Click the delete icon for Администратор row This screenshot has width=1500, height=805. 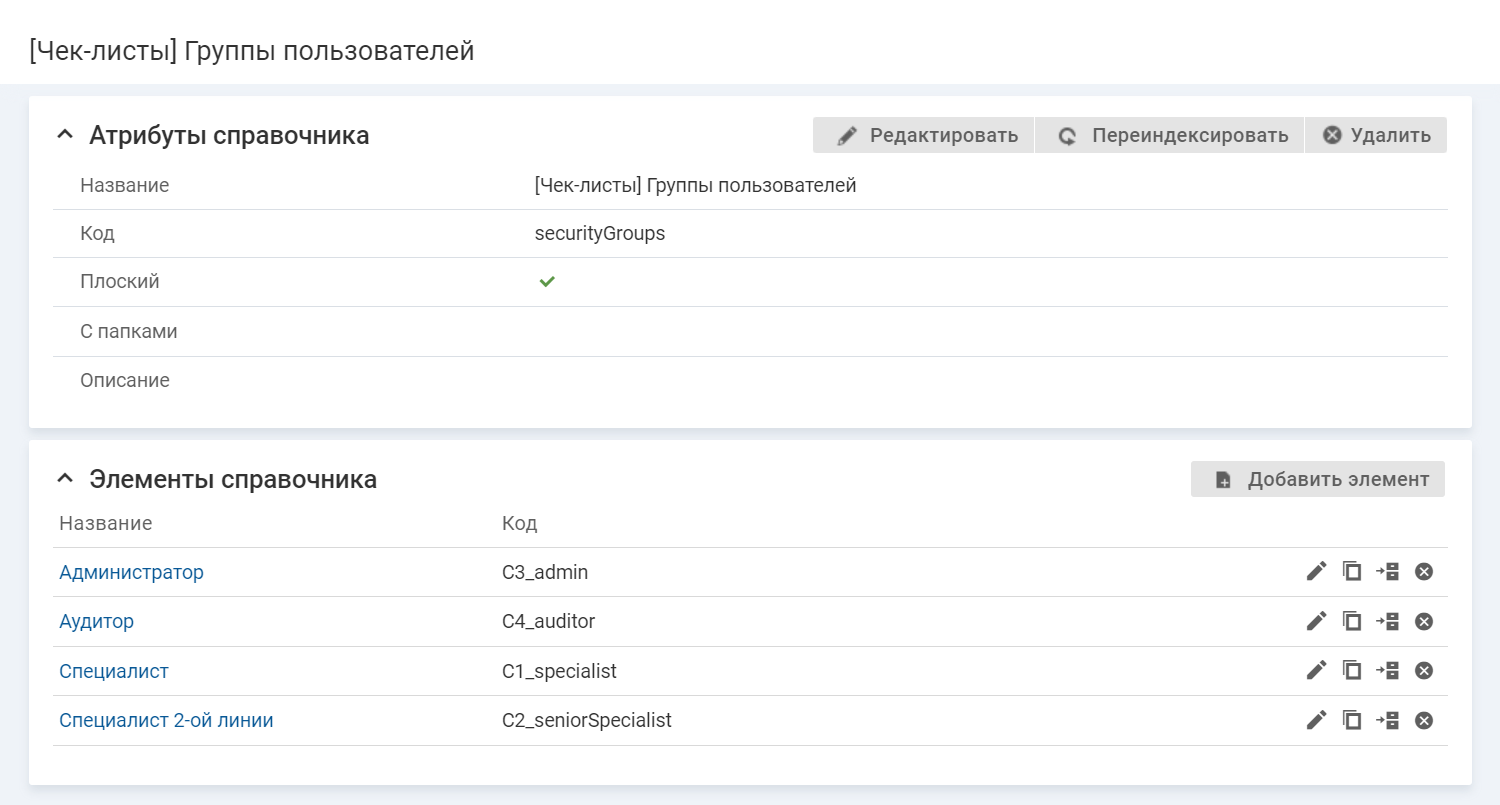click(1424, 572)
